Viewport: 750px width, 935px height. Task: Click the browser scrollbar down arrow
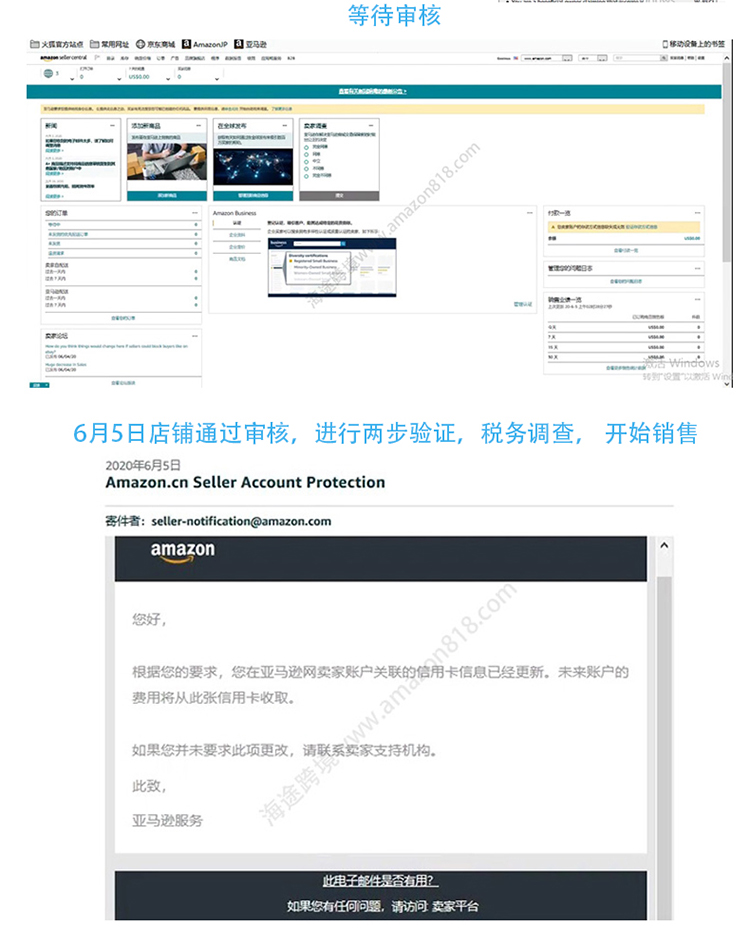(726, 383)
